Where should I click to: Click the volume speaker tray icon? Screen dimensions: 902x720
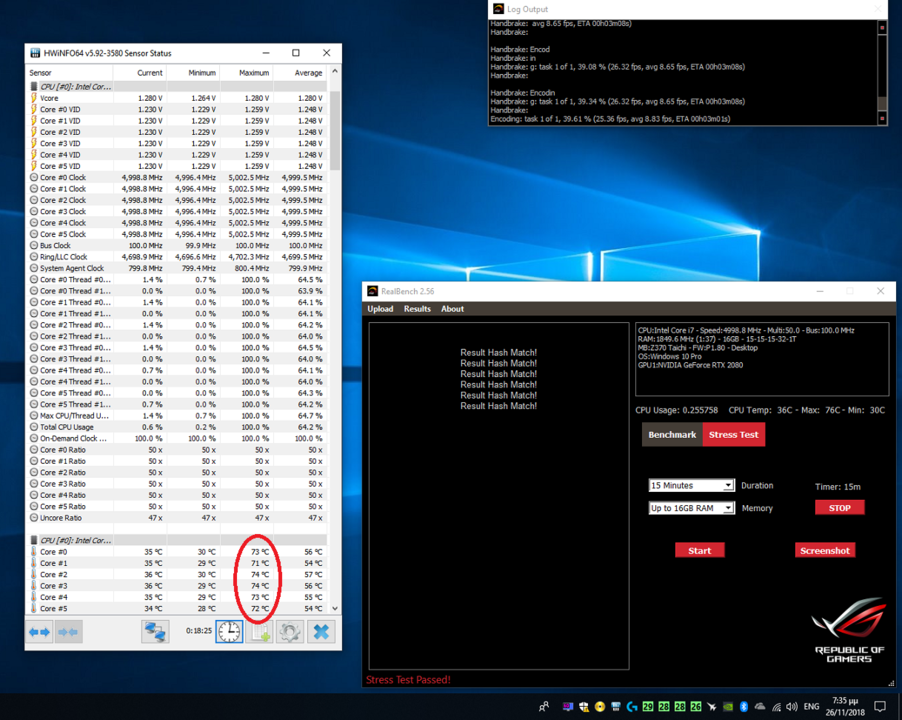click(792, 707)
